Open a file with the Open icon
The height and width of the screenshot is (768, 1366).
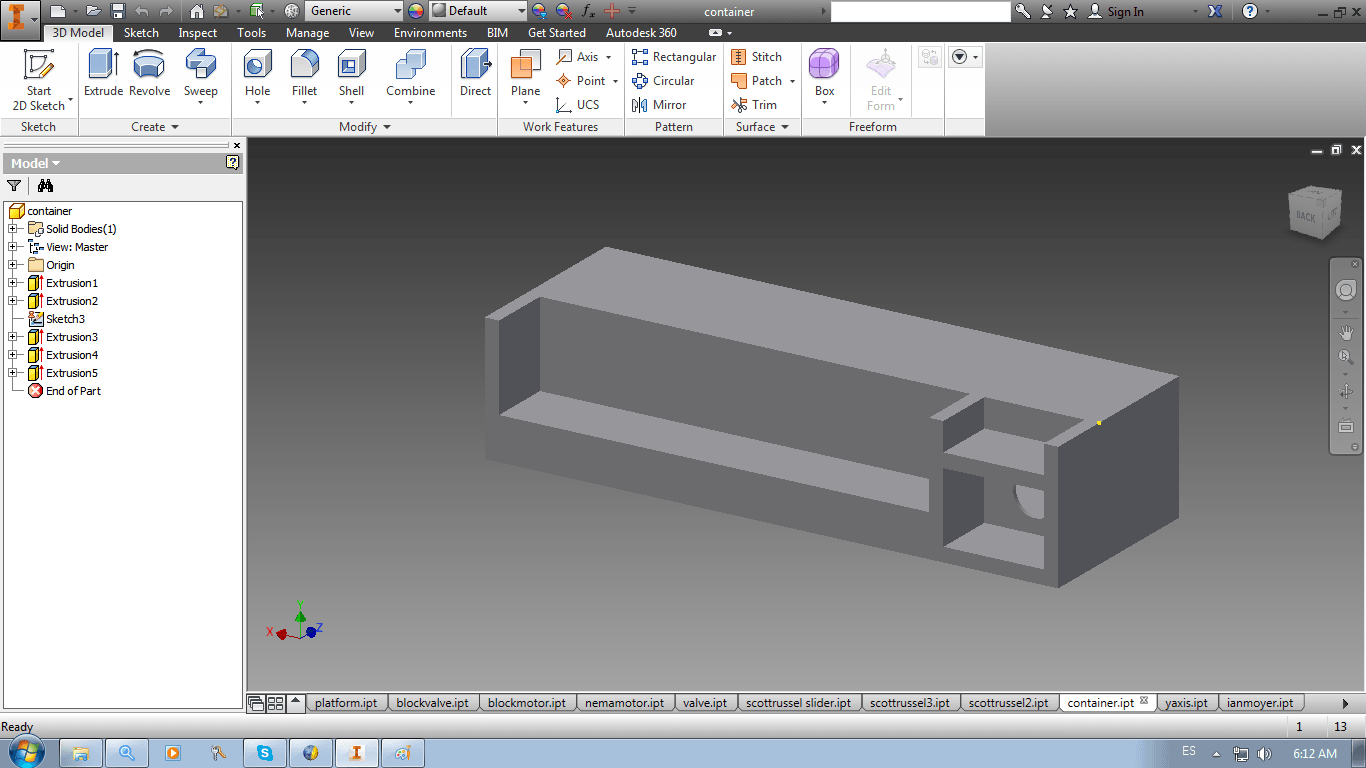(x=93, y=11)
